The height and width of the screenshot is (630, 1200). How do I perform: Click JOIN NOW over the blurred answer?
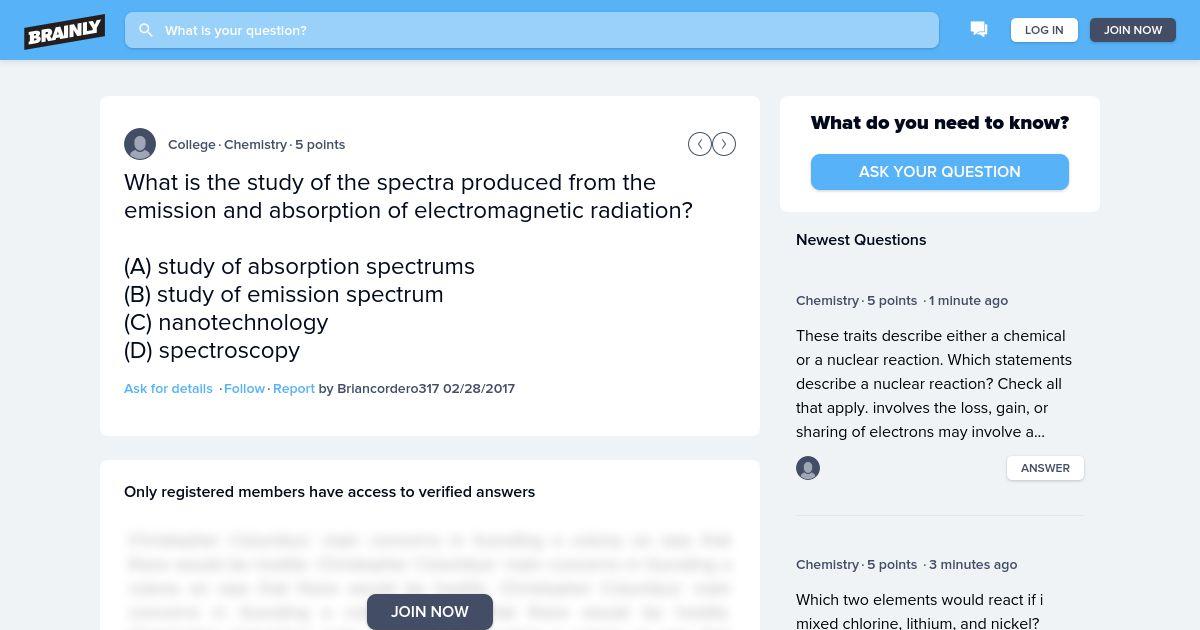coord(430,612)
